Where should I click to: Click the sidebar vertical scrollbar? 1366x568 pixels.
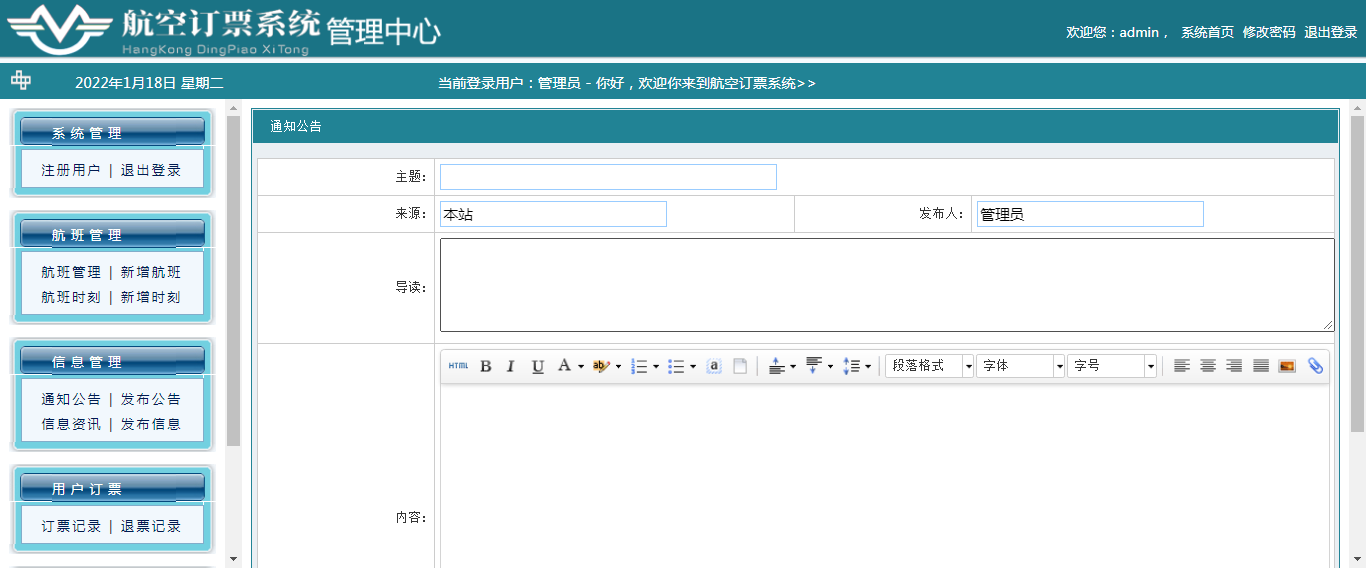pos(233,280)
